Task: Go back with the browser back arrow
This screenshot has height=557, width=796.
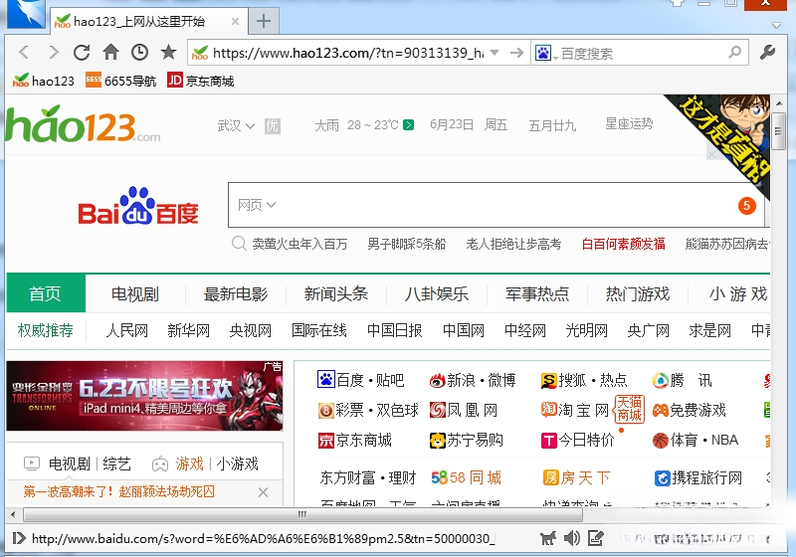Action: click(x=24, y=52)
